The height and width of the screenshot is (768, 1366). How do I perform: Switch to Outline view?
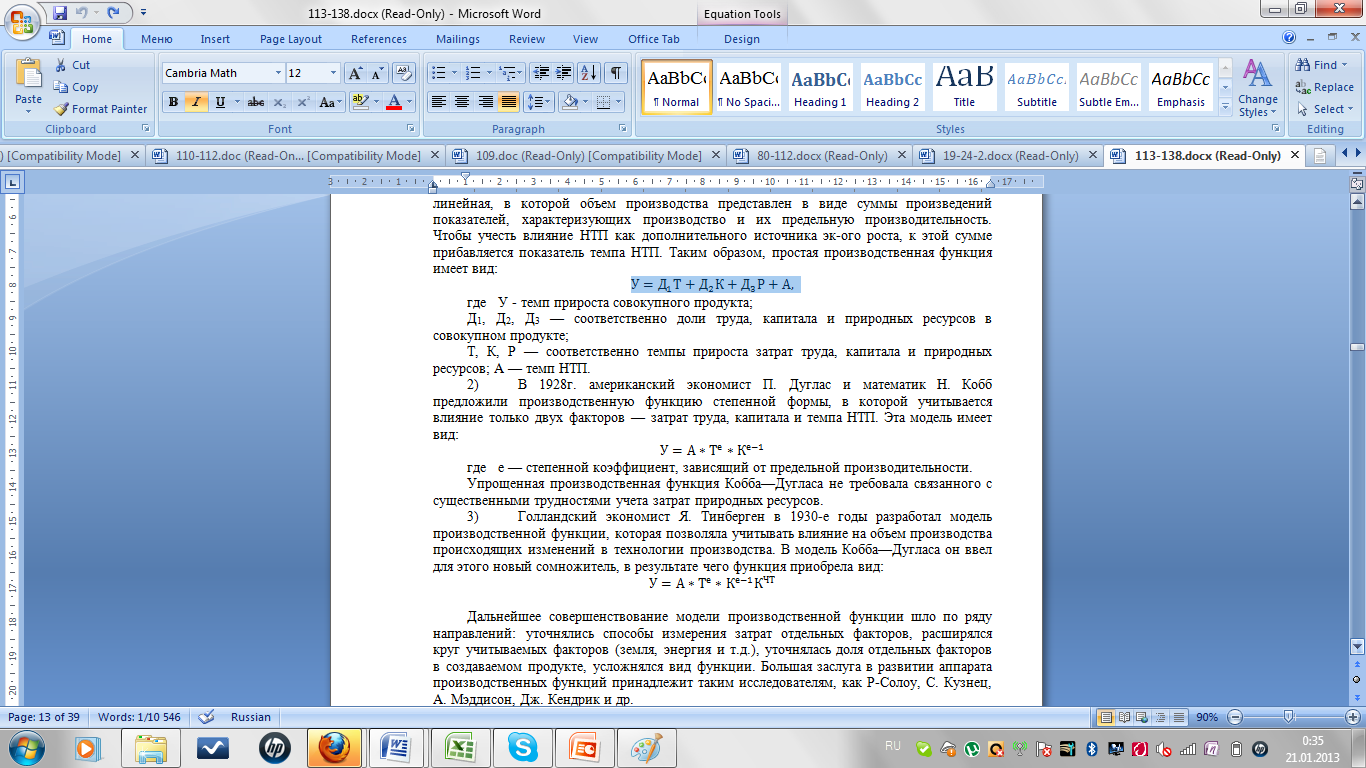coord(1158,717)
